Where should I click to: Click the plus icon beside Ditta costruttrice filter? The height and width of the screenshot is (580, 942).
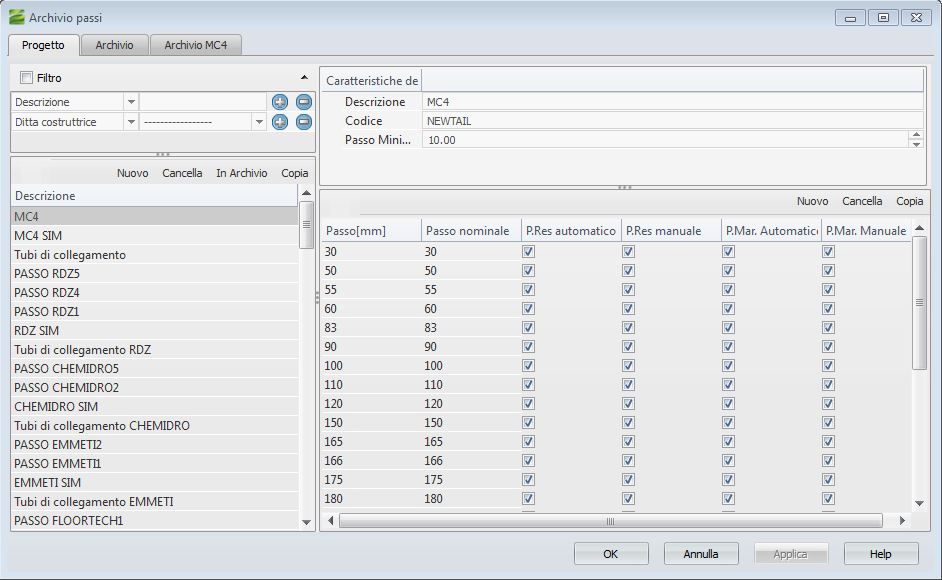click(x=280, y=121)
